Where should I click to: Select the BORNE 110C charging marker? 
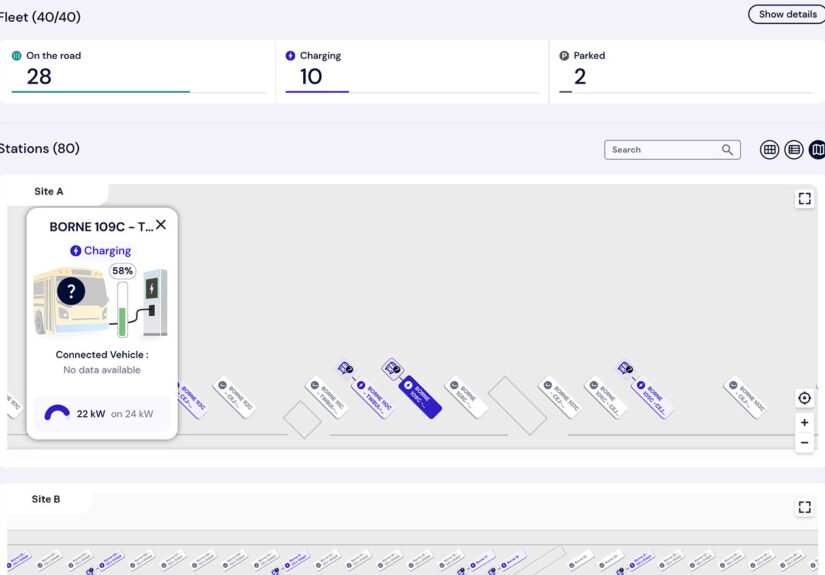point(374,399)
